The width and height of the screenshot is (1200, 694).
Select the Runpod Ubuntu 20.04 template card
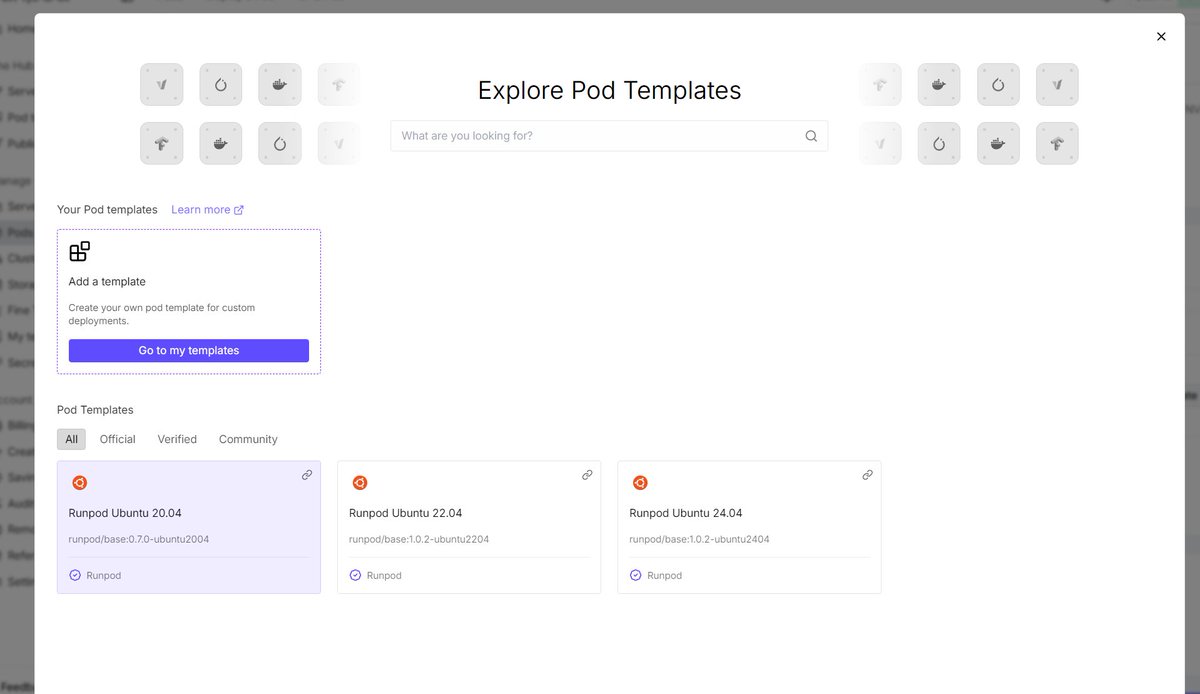click(x=189, y=527)
